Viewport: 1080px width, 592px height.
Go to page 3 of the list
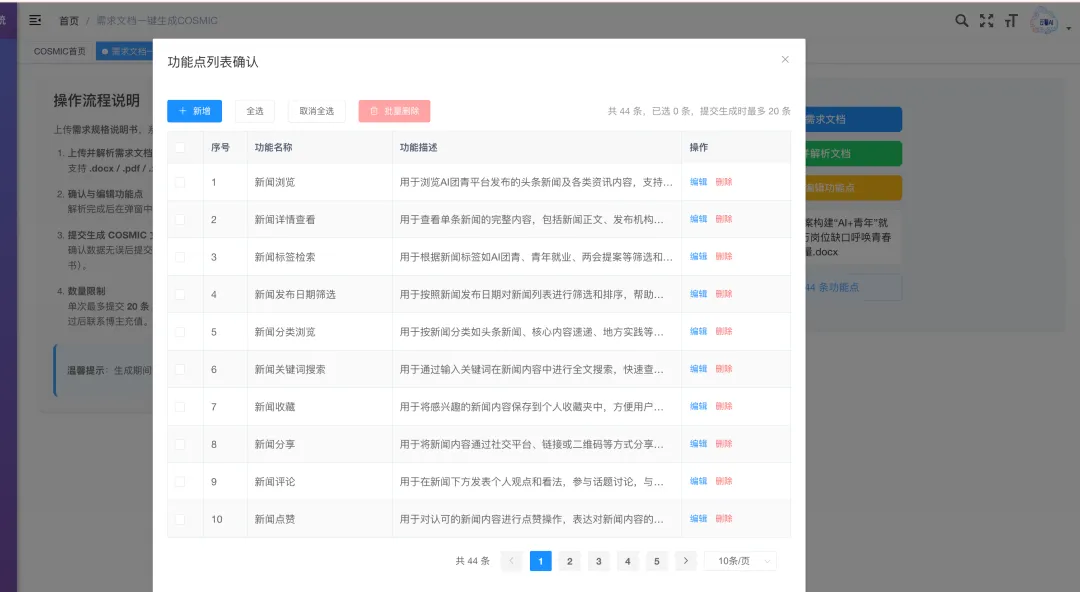599,561
